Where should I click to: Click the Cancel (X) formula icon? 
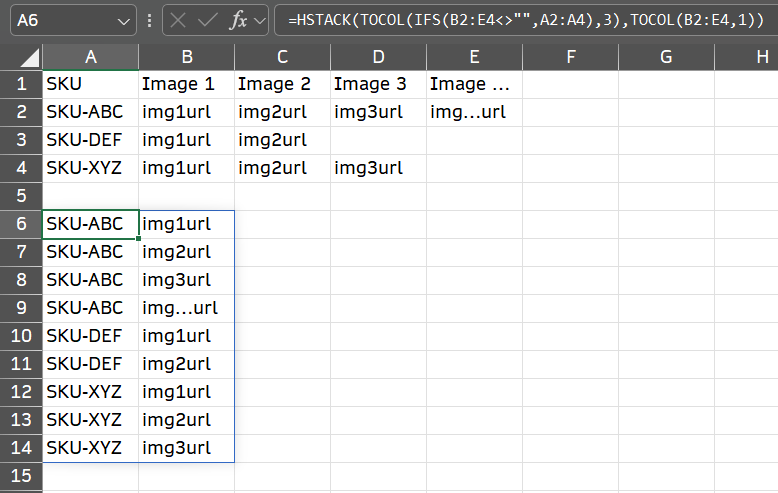[178, 20]
